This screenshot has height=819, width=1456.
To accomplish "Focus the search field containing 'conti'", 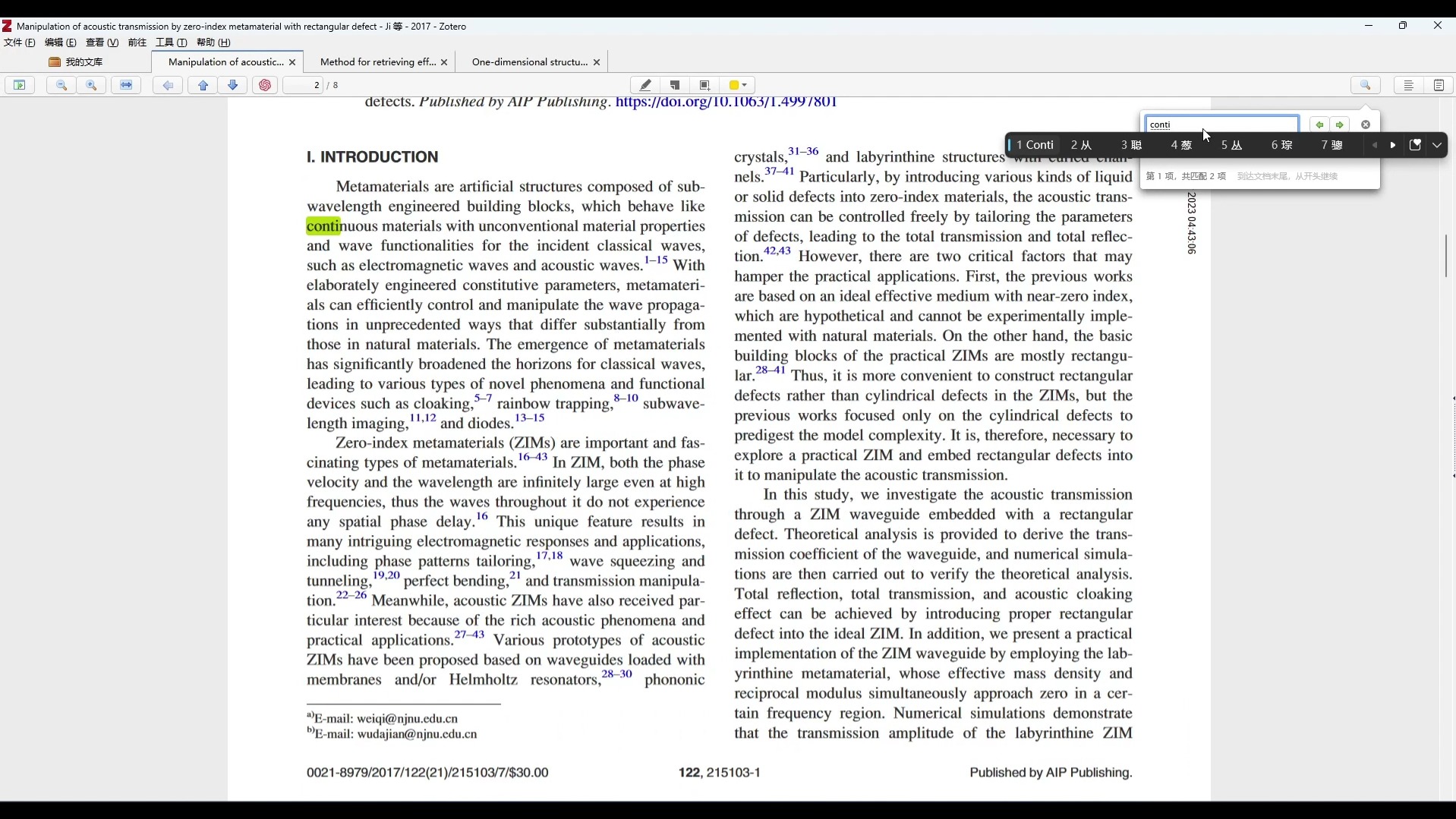I will tap(1221, 124).
